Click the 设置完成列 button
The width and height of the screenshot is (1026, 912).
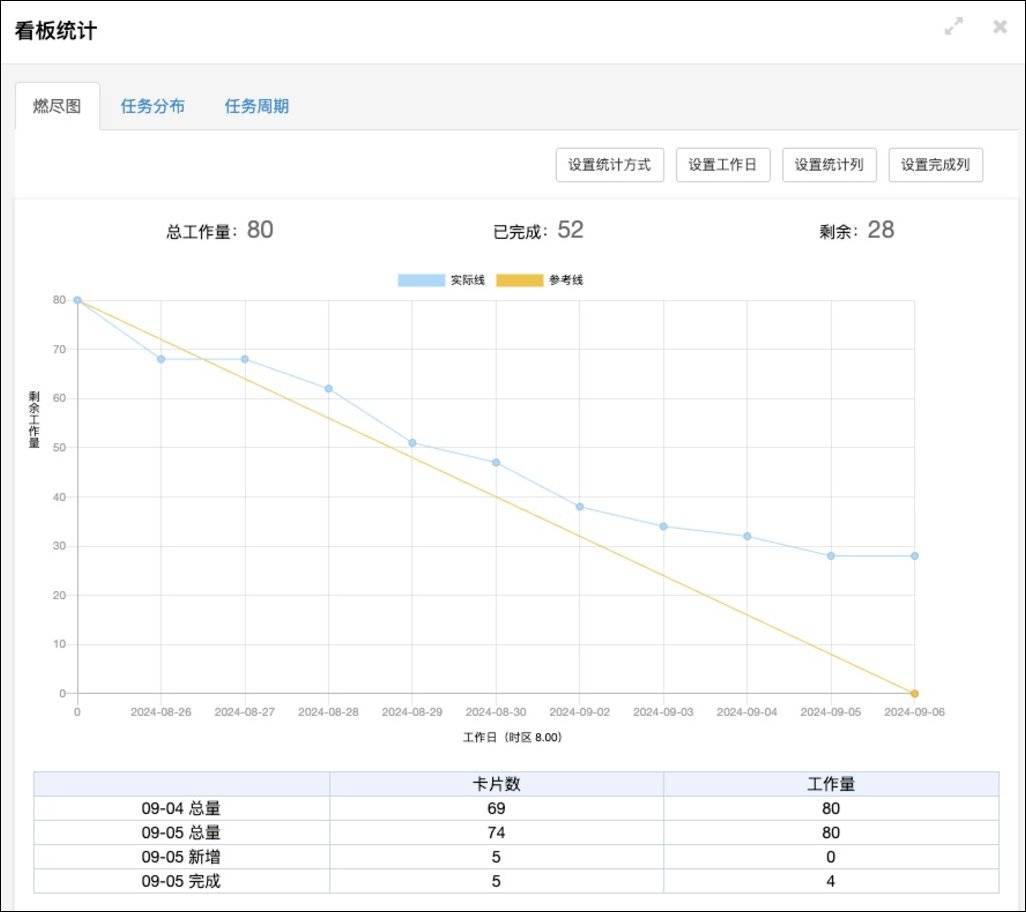[x=935, y=165]
